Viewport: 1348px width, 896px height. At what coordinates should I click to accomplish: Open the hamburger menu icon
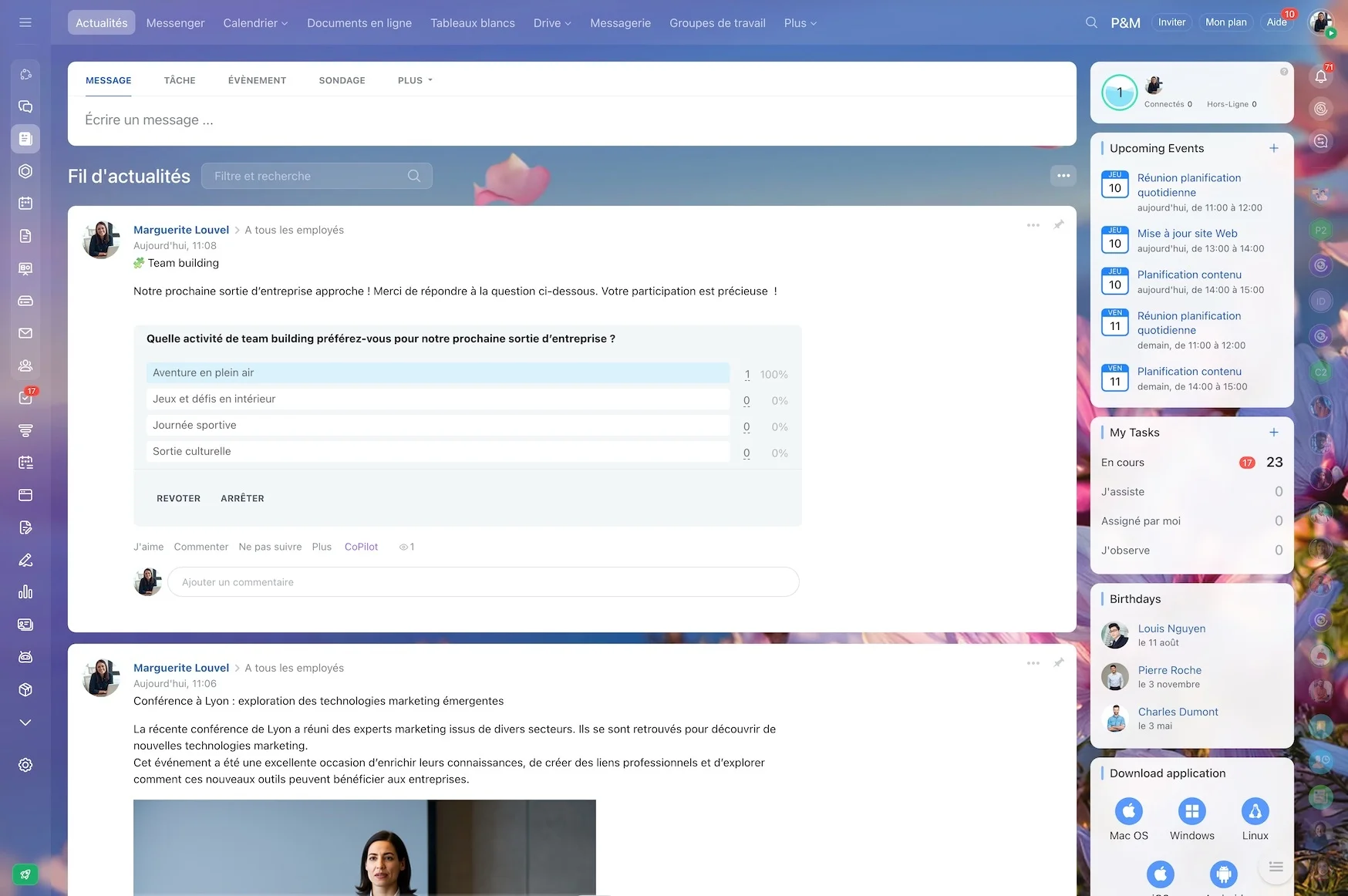coord(25,22)
